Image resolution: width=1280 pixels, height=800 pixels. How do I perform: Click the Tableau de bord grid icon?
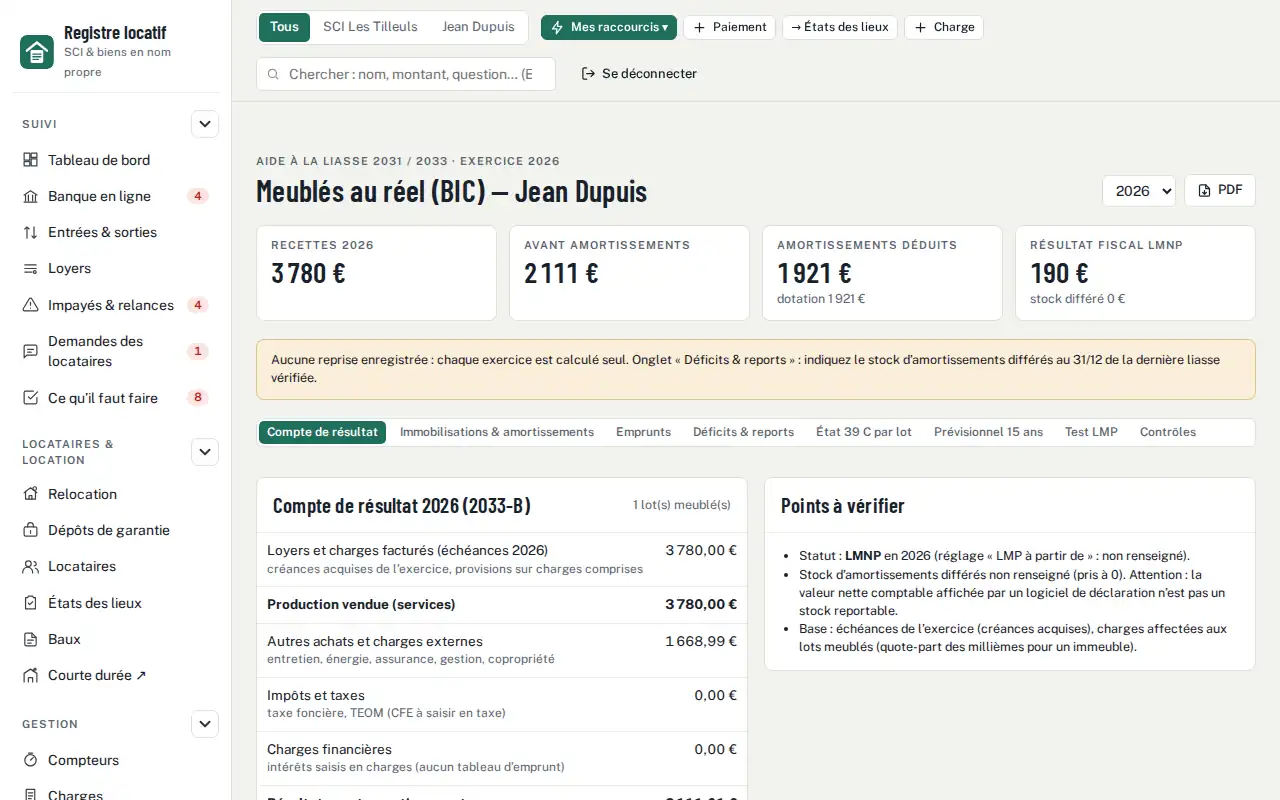pyautogui.click(x=30, y=160)
